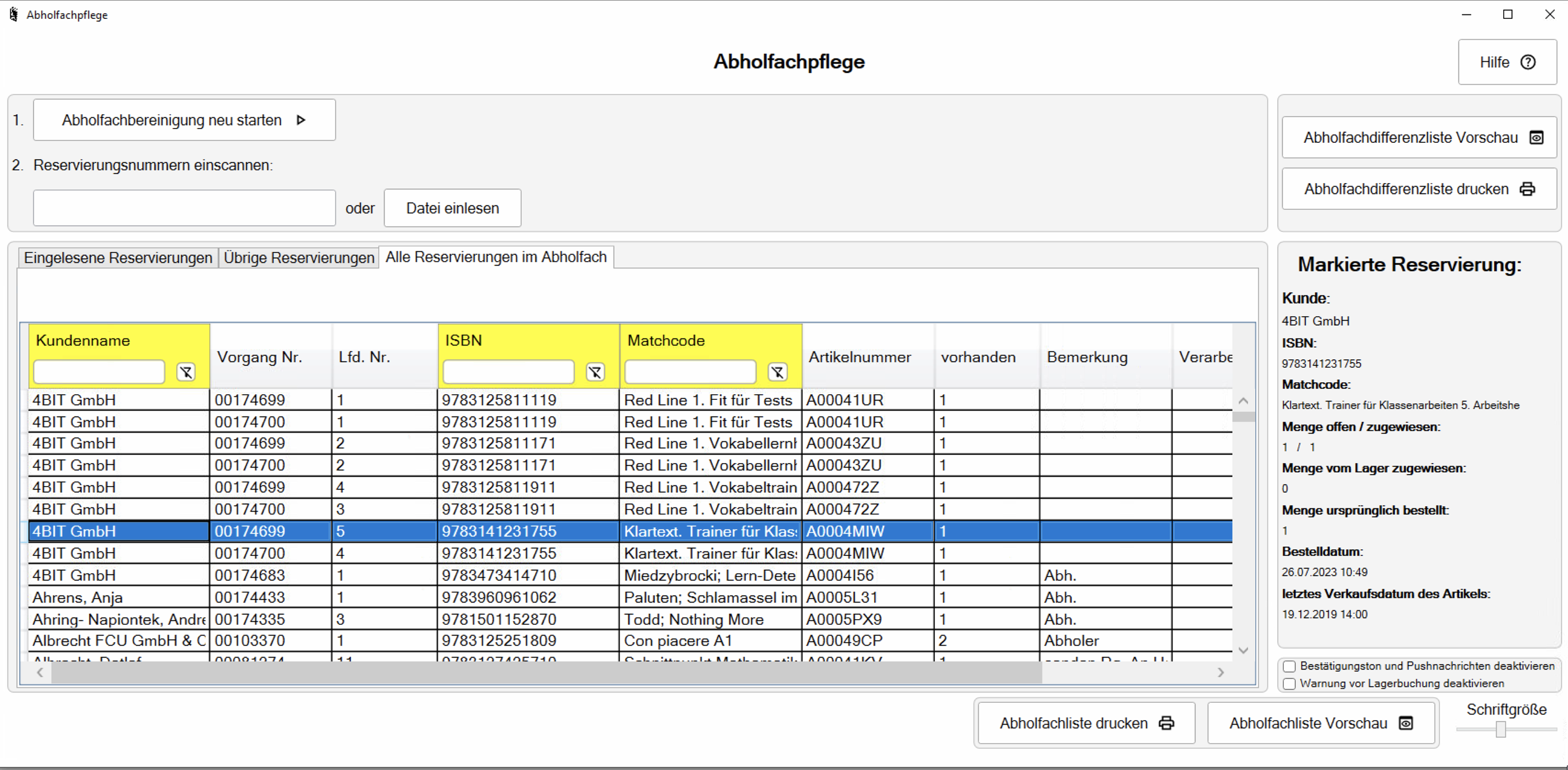Click the vorhanden column header
This screenshot has width=1568, height=770.
click(x=987, y=357)
